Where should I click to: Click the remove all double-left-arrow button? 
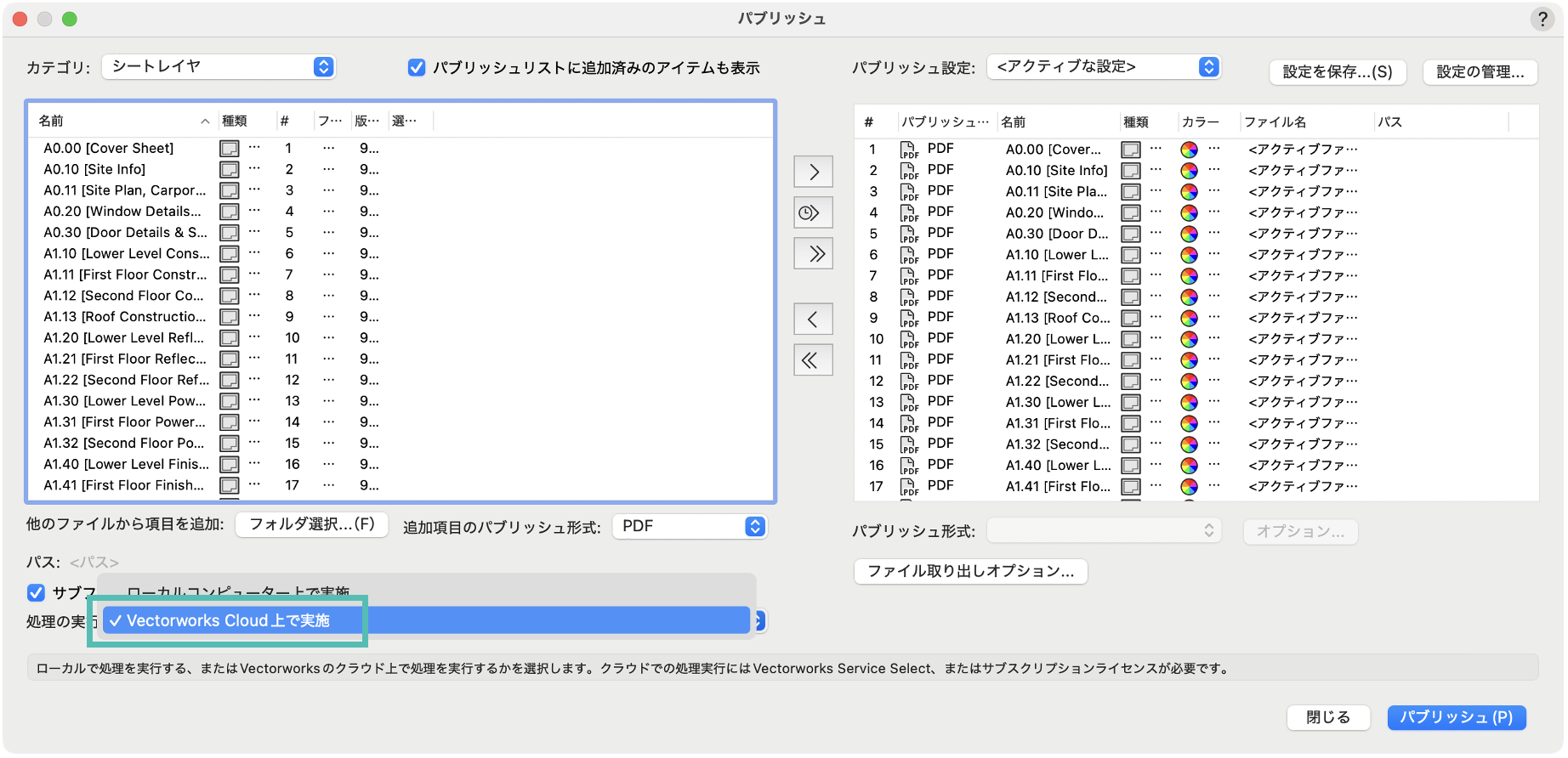click(x=813, y=360)
